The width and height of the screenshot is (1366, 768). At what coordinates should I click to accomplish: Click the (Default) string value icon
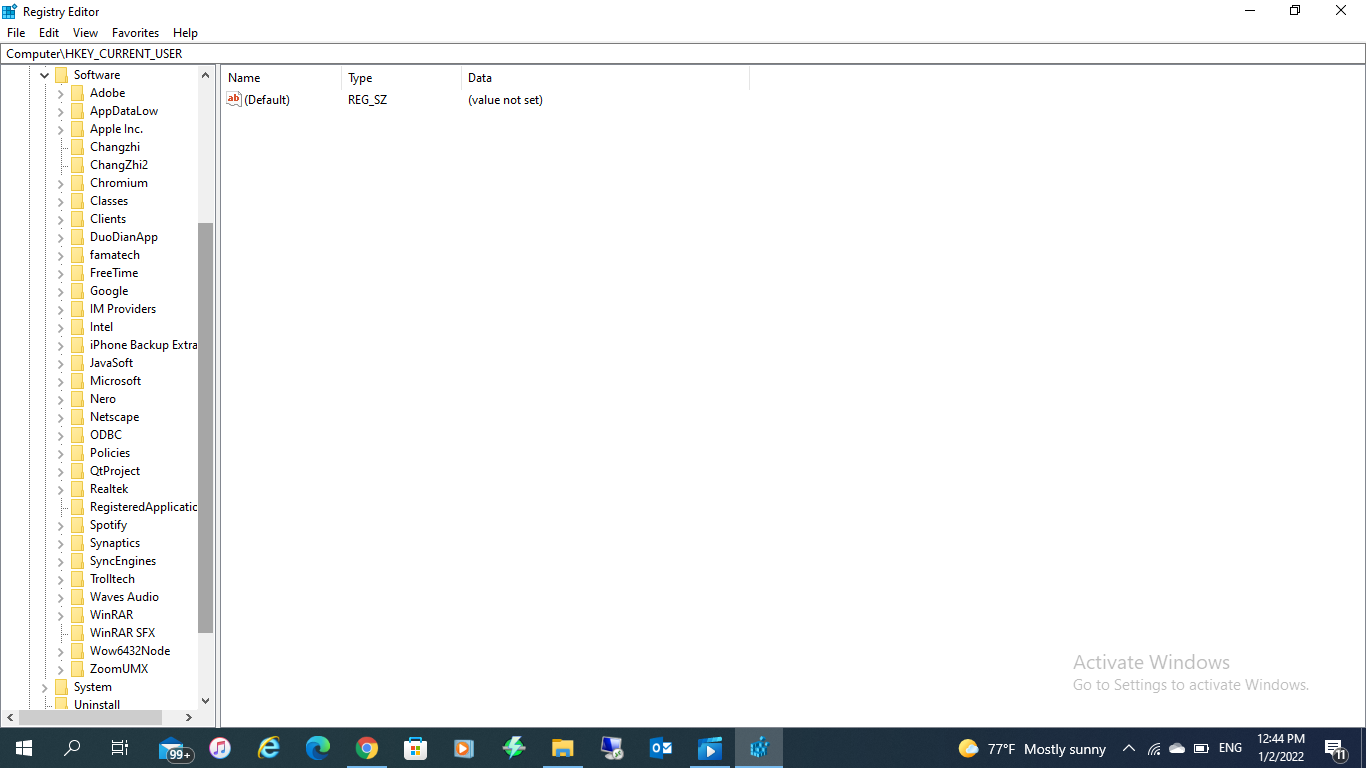coord(234,99)
